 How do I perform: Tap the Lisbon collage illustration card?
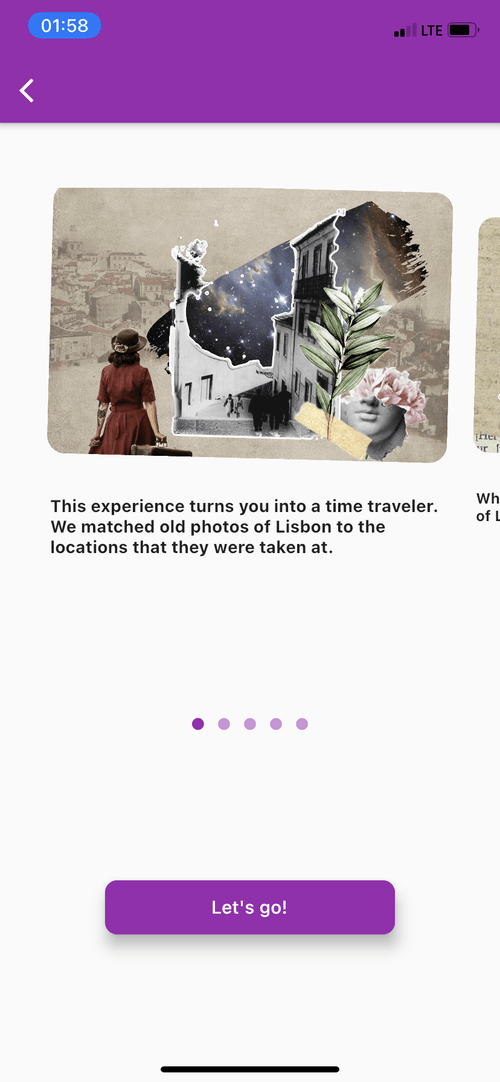250,324
